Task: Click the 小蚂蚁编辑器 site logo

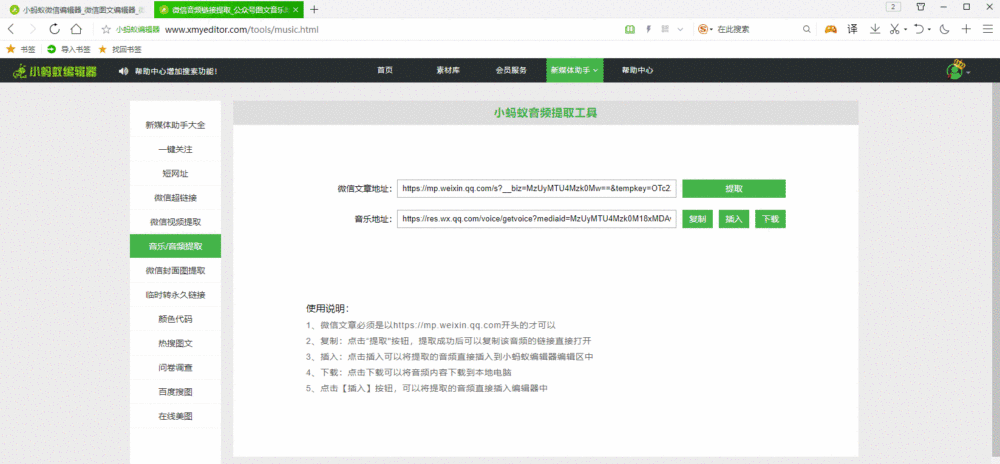Action: 55,71
